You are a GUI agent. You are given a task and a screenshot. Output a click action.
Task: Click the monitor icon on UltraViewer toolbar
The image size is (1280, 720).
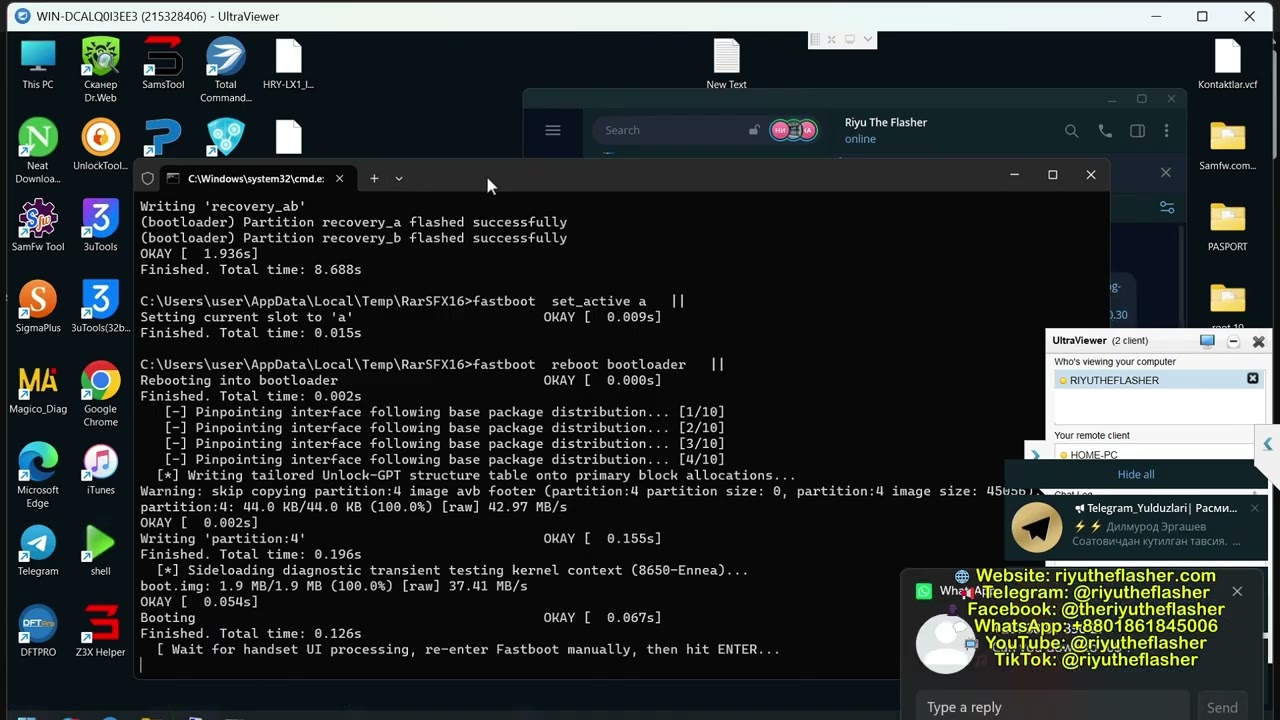pos(850,39)
